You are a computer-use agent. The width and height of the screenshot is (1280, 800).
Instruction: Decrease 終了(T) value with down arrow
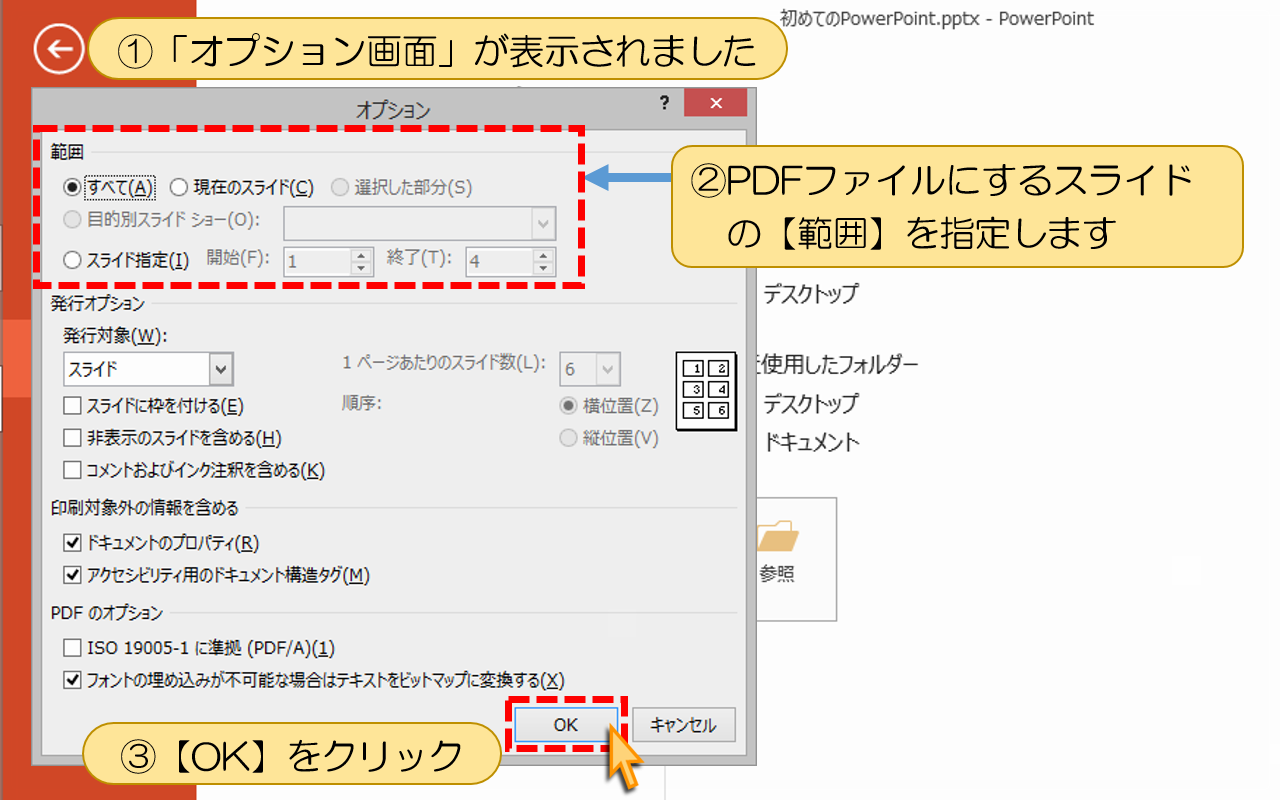click(544, 269)
